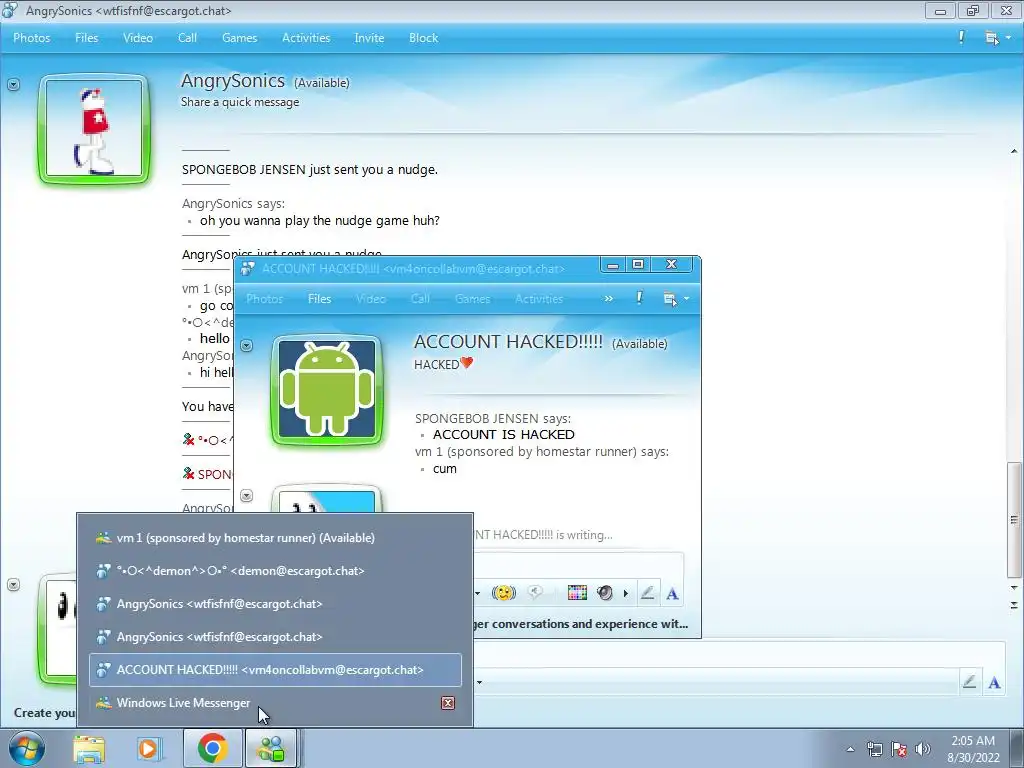Open Games in ACCOUNT HACKED window
This screenshot has width=1024, height=768.
tap(472, 298)
